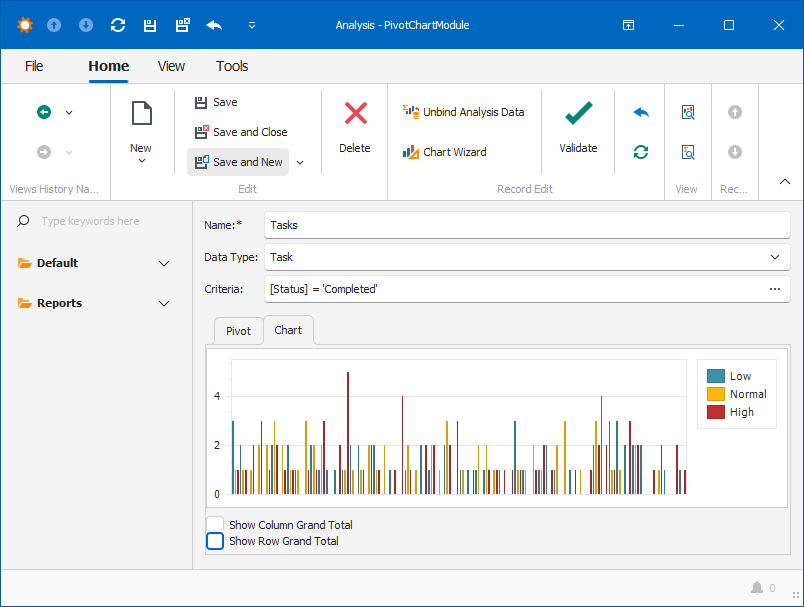The width and height of the screenshot is (804, 607).
Task: Click the Low legend color swatch
Action: point(715,376)
